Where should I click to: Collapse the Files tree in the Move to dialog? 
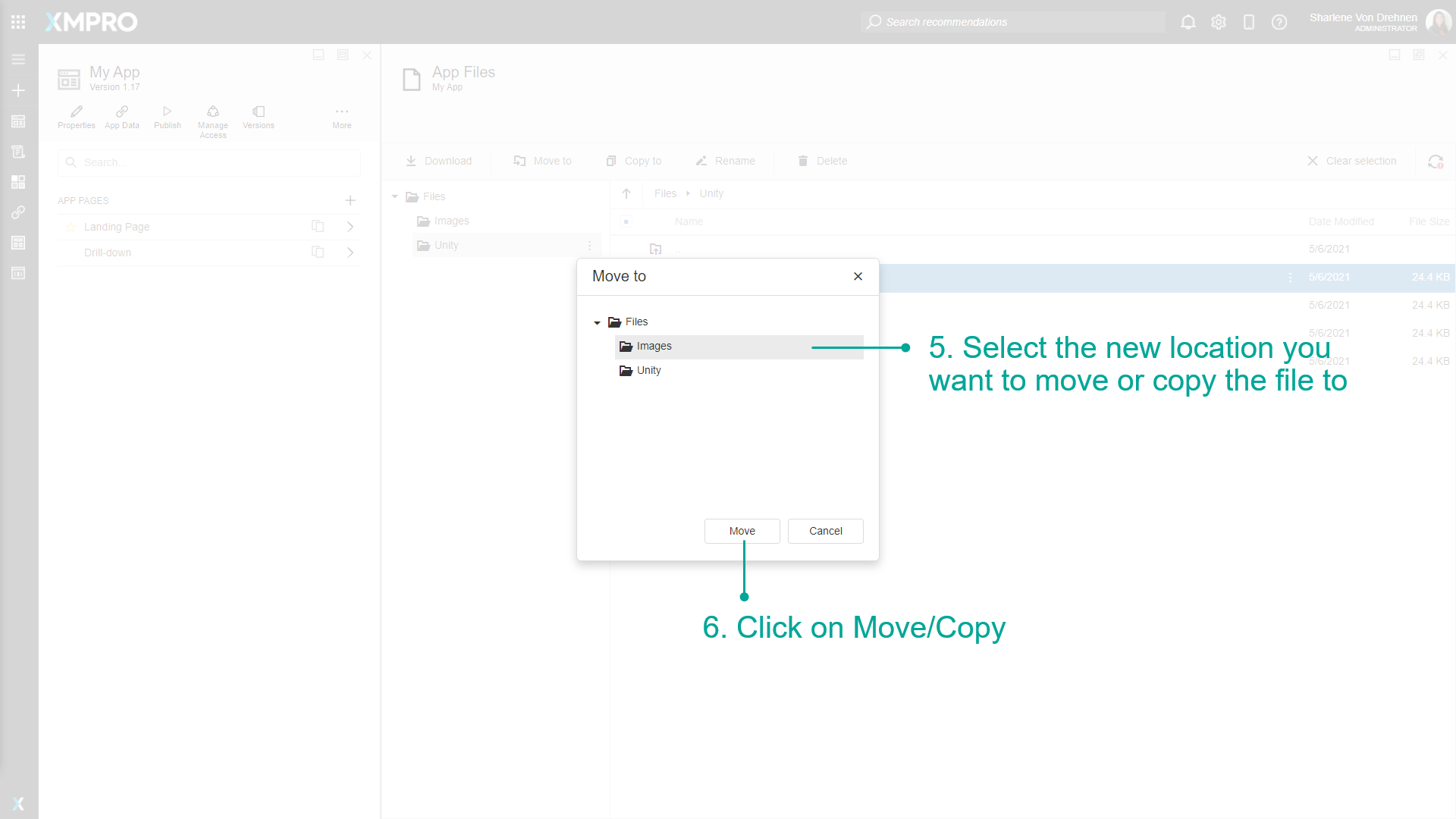pyautogui.click(x=597, y=322)
